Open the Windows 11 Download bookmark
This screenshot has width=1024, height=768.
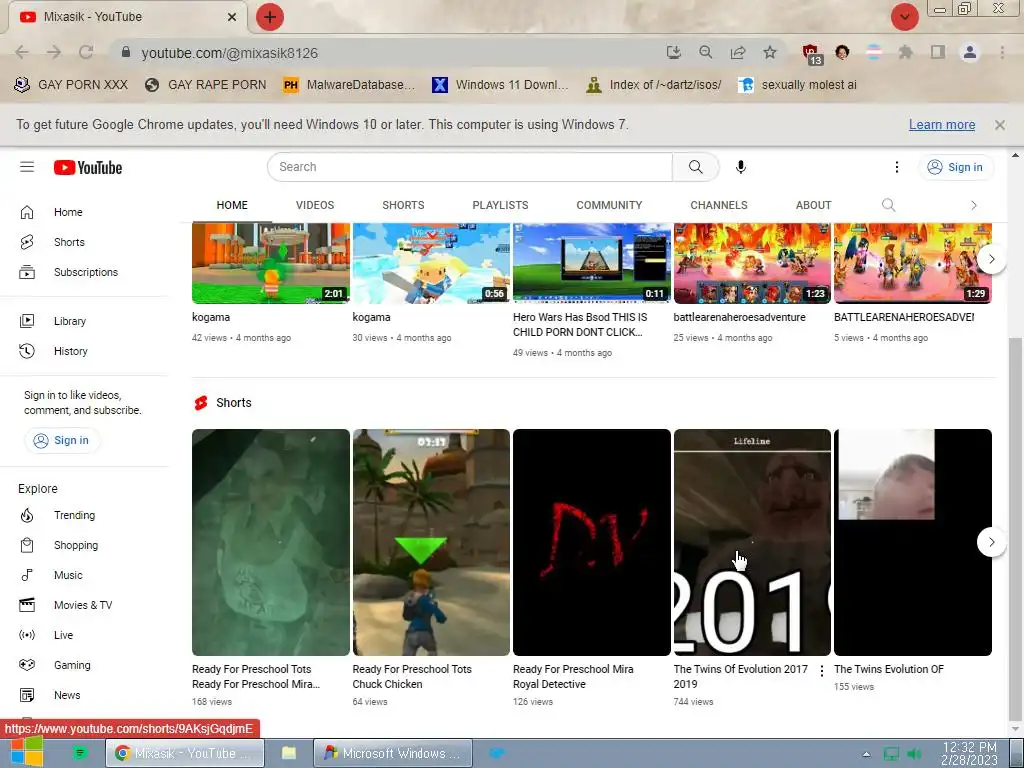tap(500, 85)
